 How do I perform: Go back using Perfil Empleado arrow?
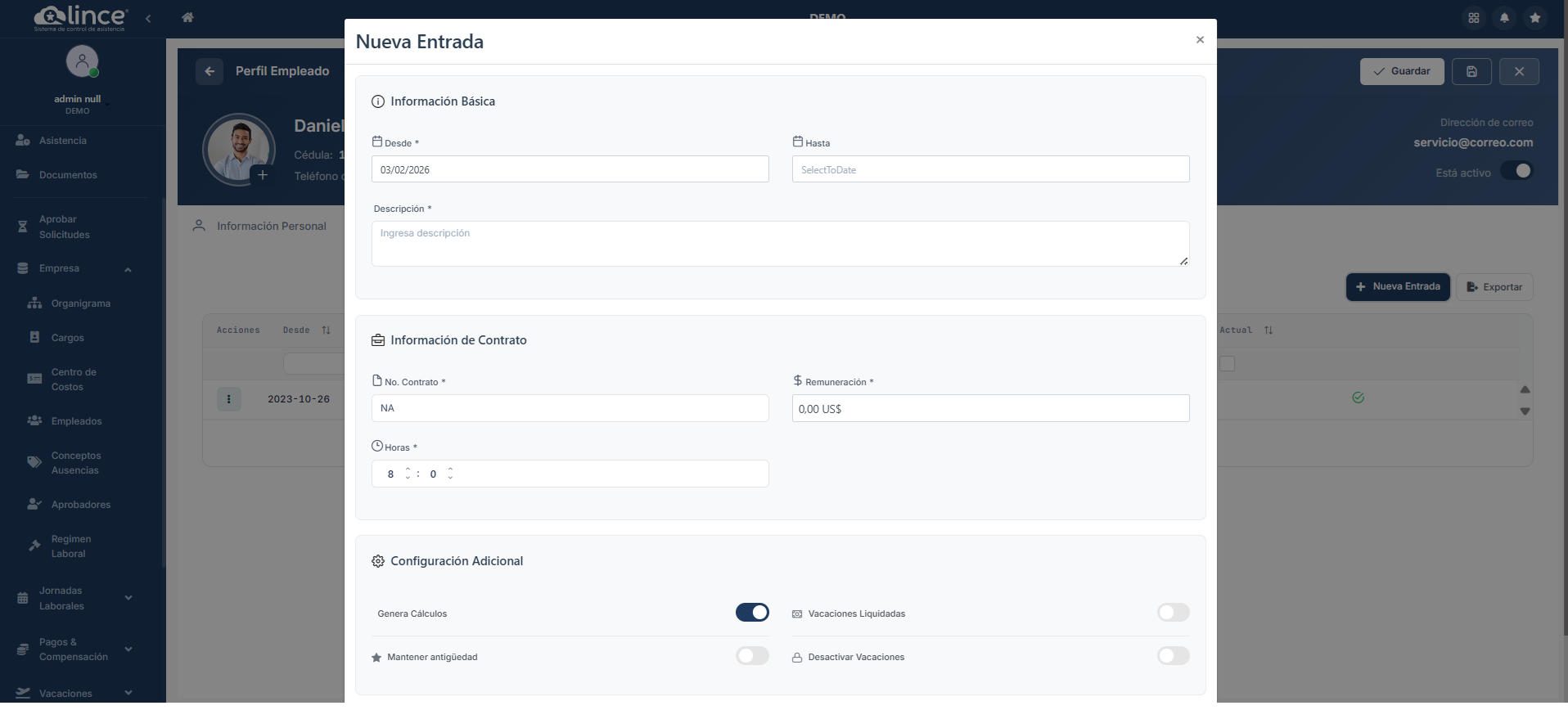[210, 71]
